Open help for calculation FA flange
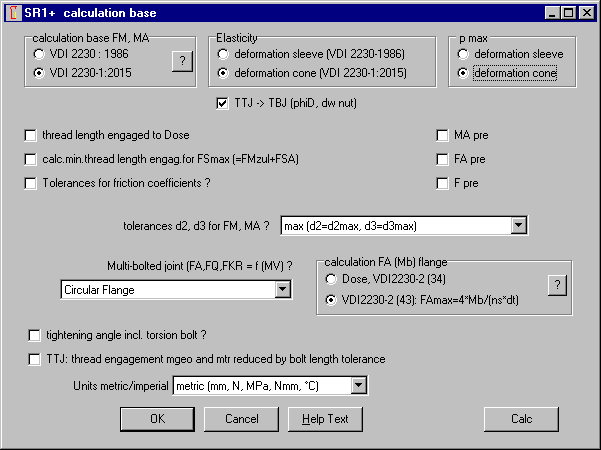The width and height of the screenshot is (601, 450). (557, 285)
